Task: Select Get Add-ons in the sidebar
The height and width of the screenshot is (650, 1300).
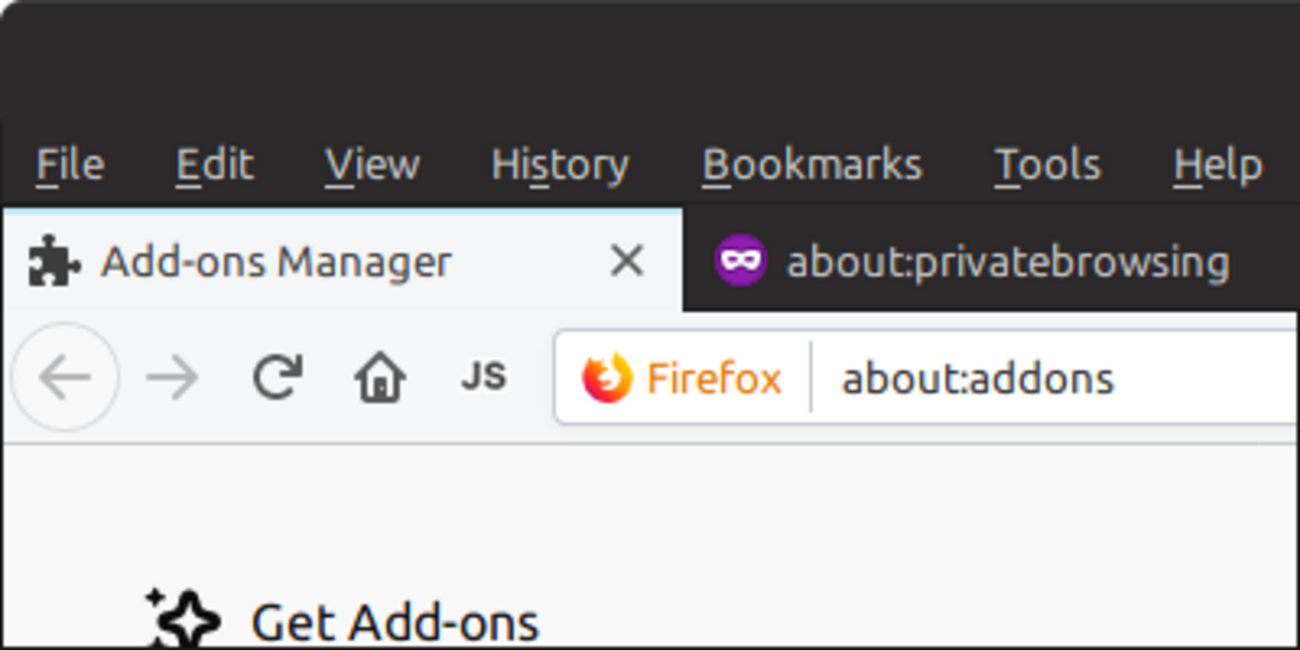Action: click(396, 620)
